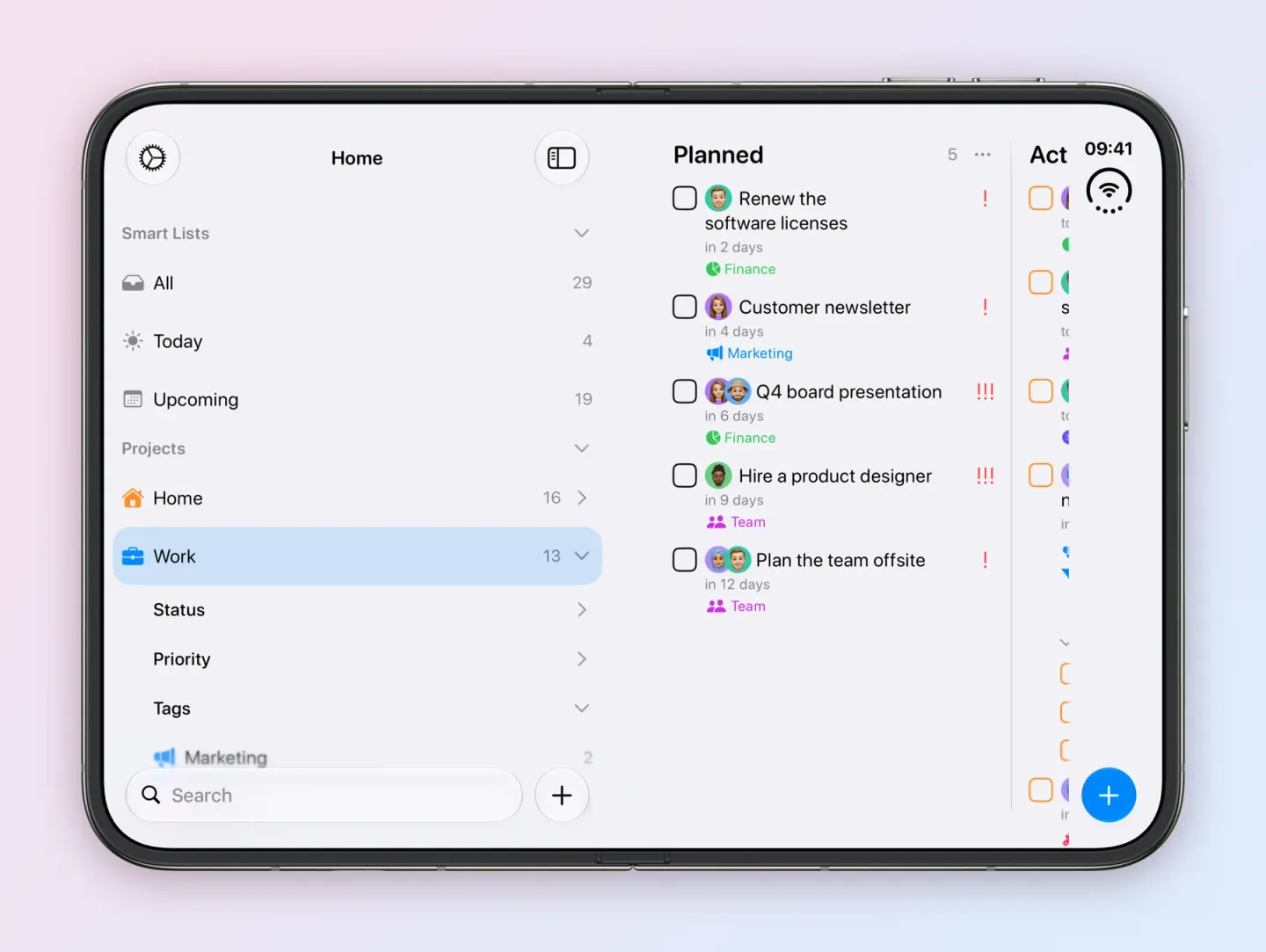Open the Customer newsletter task title
The width and height of the screenshot is (1266, 952).
pyautogui.click(x=825, y=308)
